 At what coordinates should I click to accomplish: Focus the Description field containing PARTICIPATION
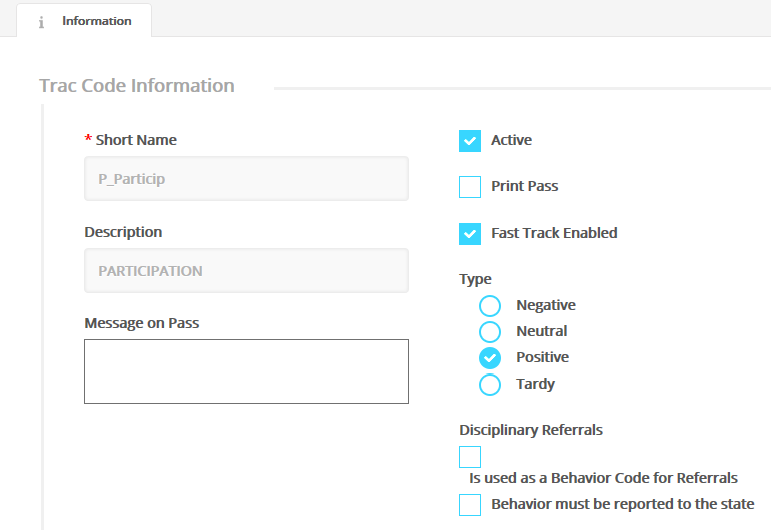246,271
